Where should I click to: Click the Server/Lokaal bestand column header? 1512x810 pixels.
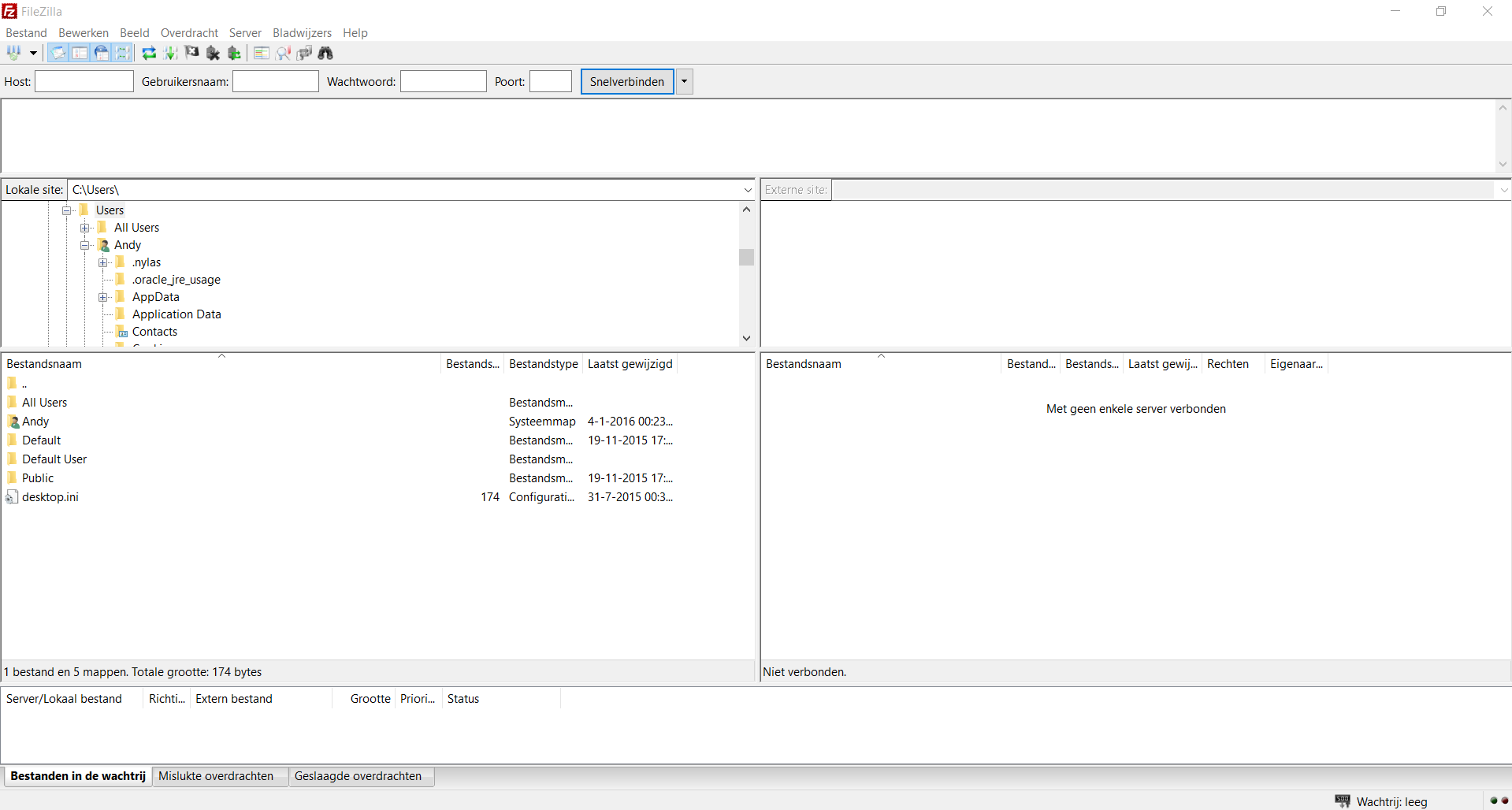tap(72, 699)
